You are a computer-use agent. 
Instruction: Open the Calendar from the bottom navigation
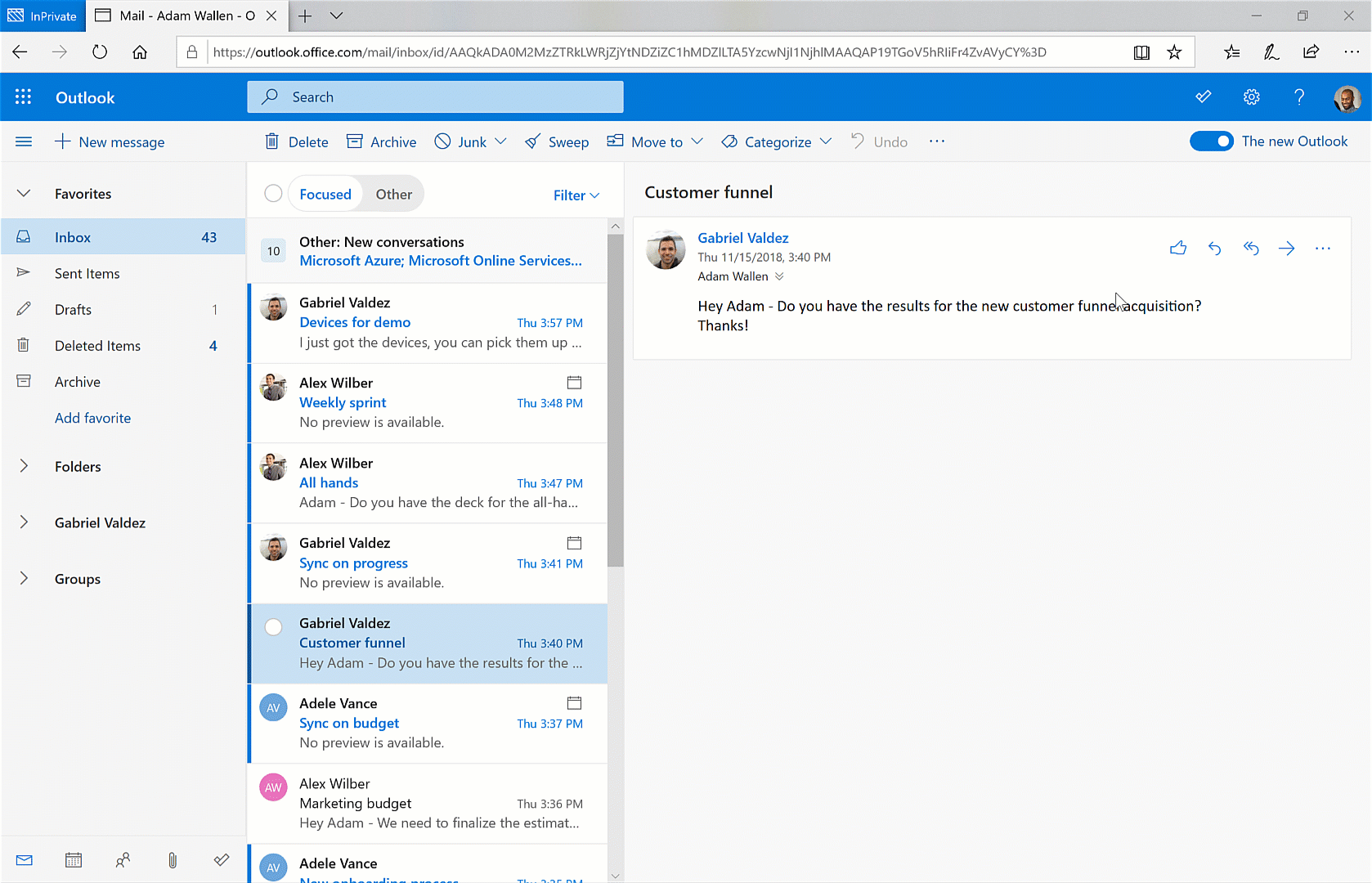(74, 859)
